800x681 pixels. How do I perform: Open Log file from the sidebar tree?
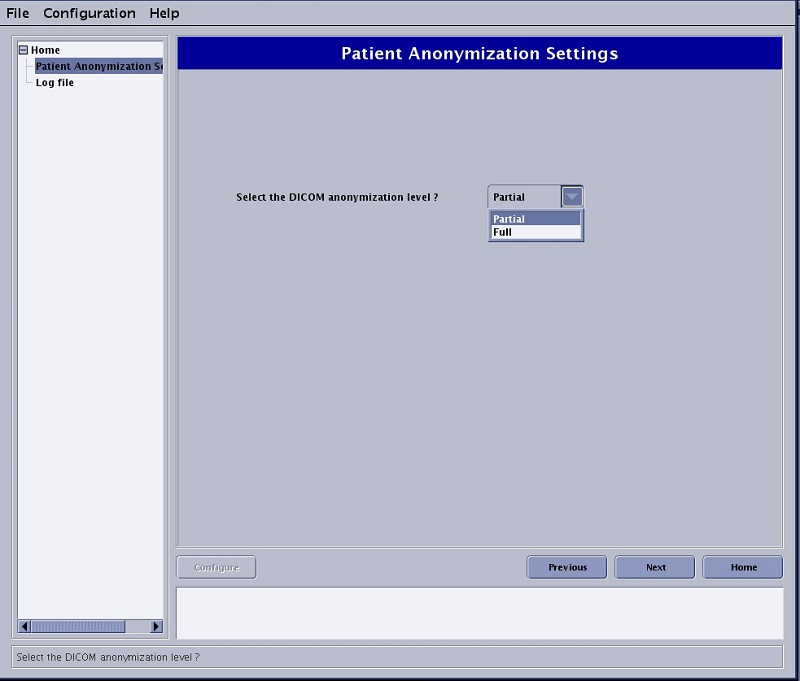point(55,83)
